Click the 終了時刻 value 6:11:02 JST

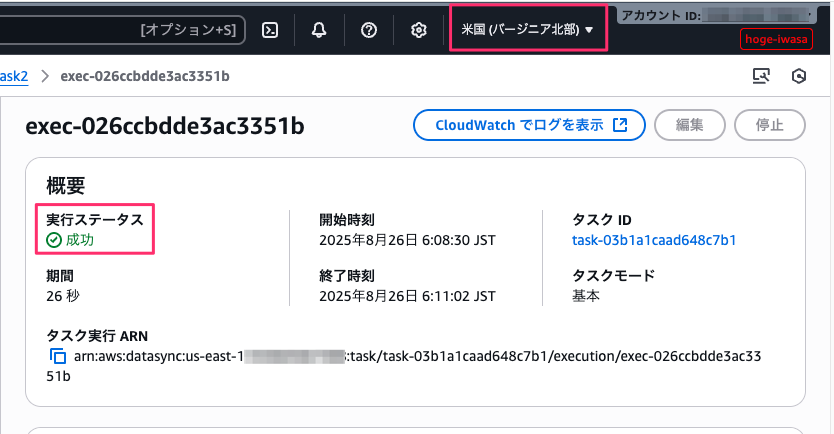coord(407,296)
